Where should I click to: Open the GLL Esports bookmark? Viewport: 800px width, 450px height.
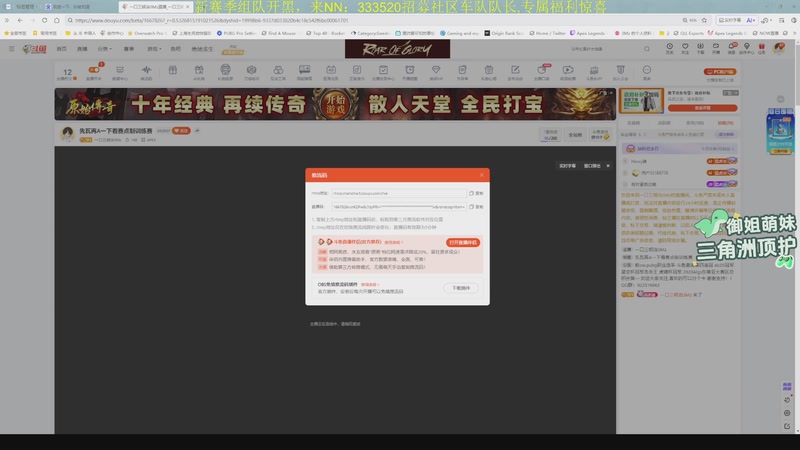pyautogui.click(x=688, y=33)
